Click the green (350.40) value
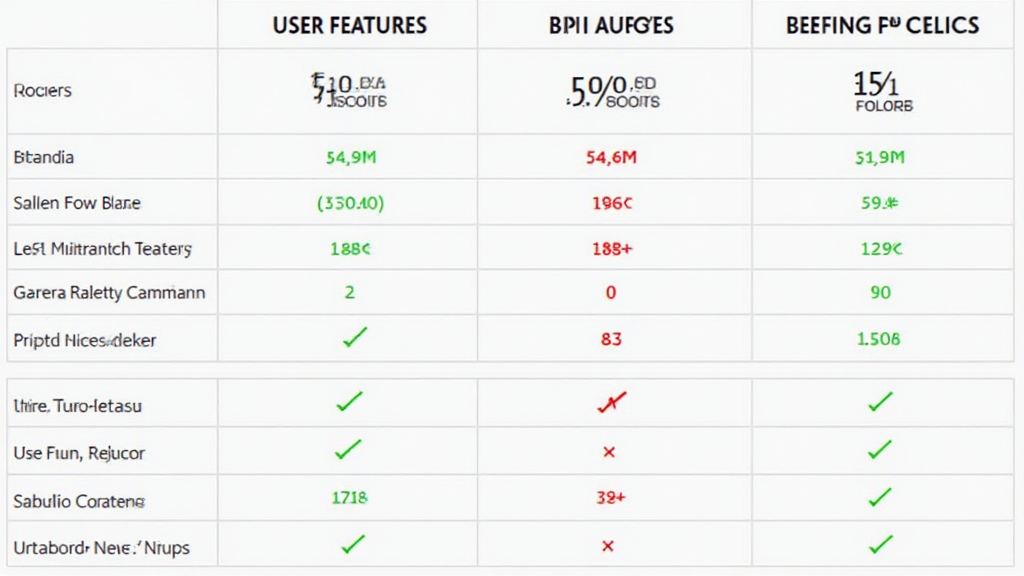This screenshot has height=576, width=1024. 350,203
